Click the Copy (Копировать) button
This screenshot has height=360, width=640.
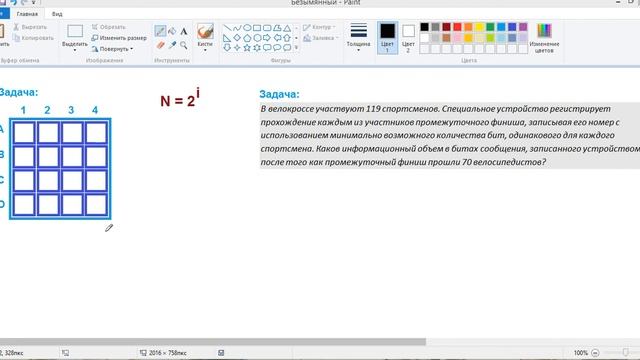click(33, 38)
